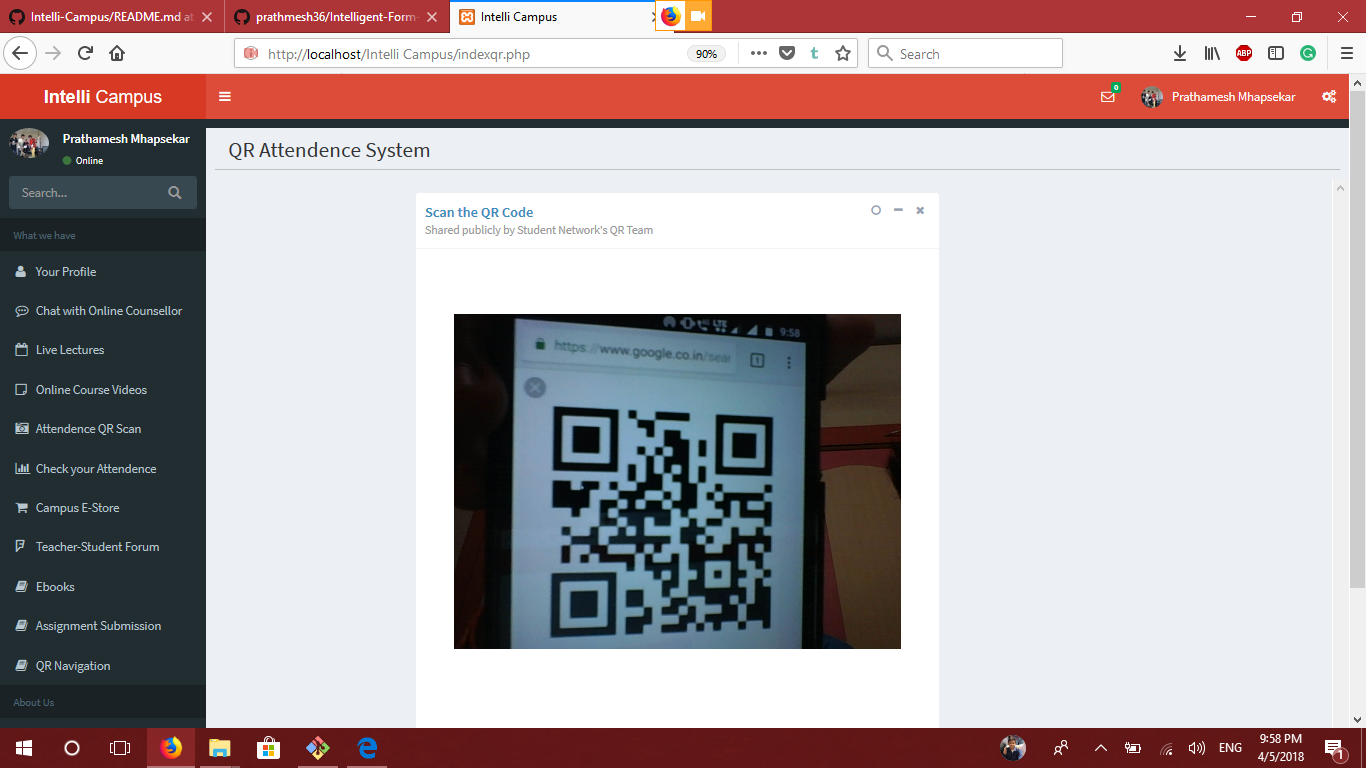Close the Intelli-Campus README.md tab
This screenshot has height=768, width=1366.
(207, 17)
